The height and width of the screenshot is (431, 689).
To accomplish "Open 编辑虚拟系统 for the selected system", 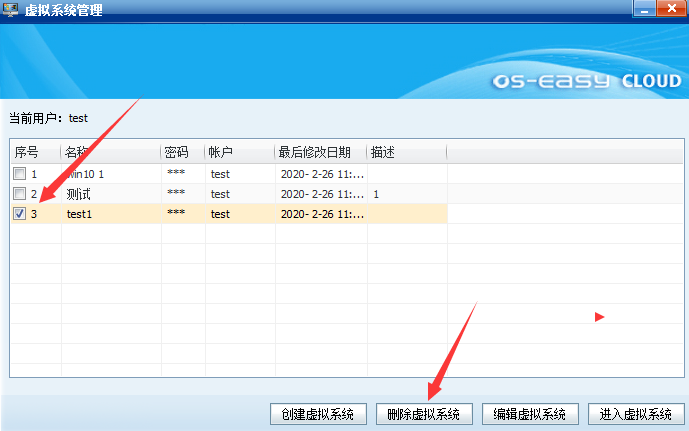I will coord(530,414).
